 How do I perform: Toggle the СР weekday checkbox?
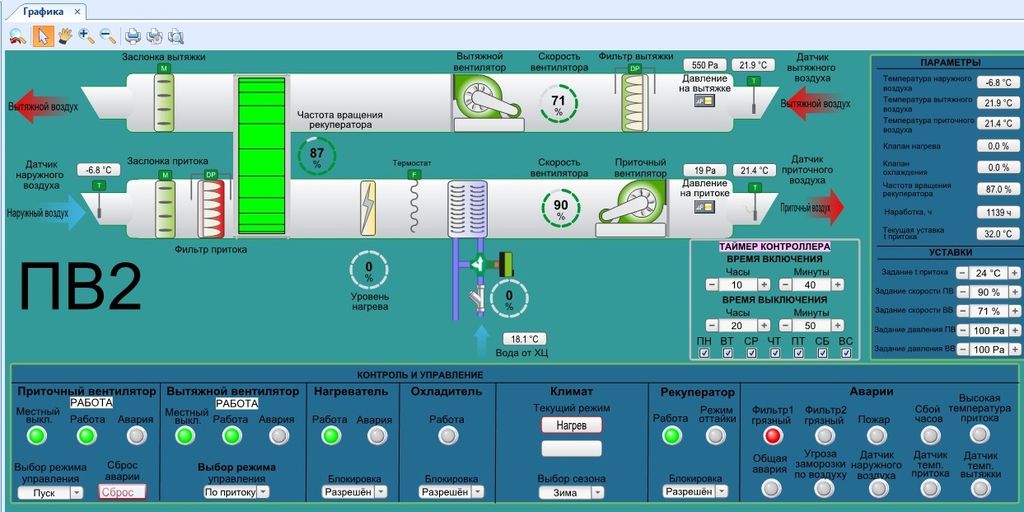tap(751, 354)
